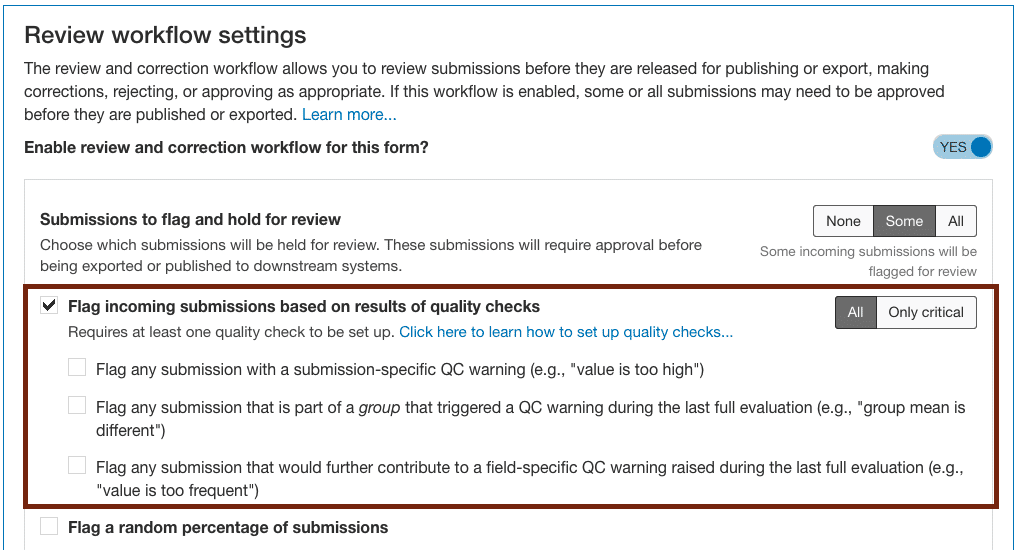This screenshot has width=1017, height=550.
Task: Check the "Flag a random percentage" checkbox
Action: pyautogui.click(x=49, y=526)
